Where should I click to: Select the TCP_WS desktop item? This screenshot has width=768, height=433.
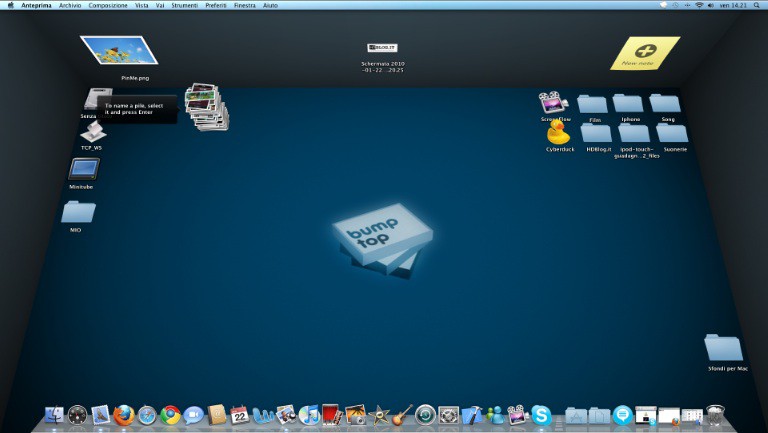[x=92, y=132]
